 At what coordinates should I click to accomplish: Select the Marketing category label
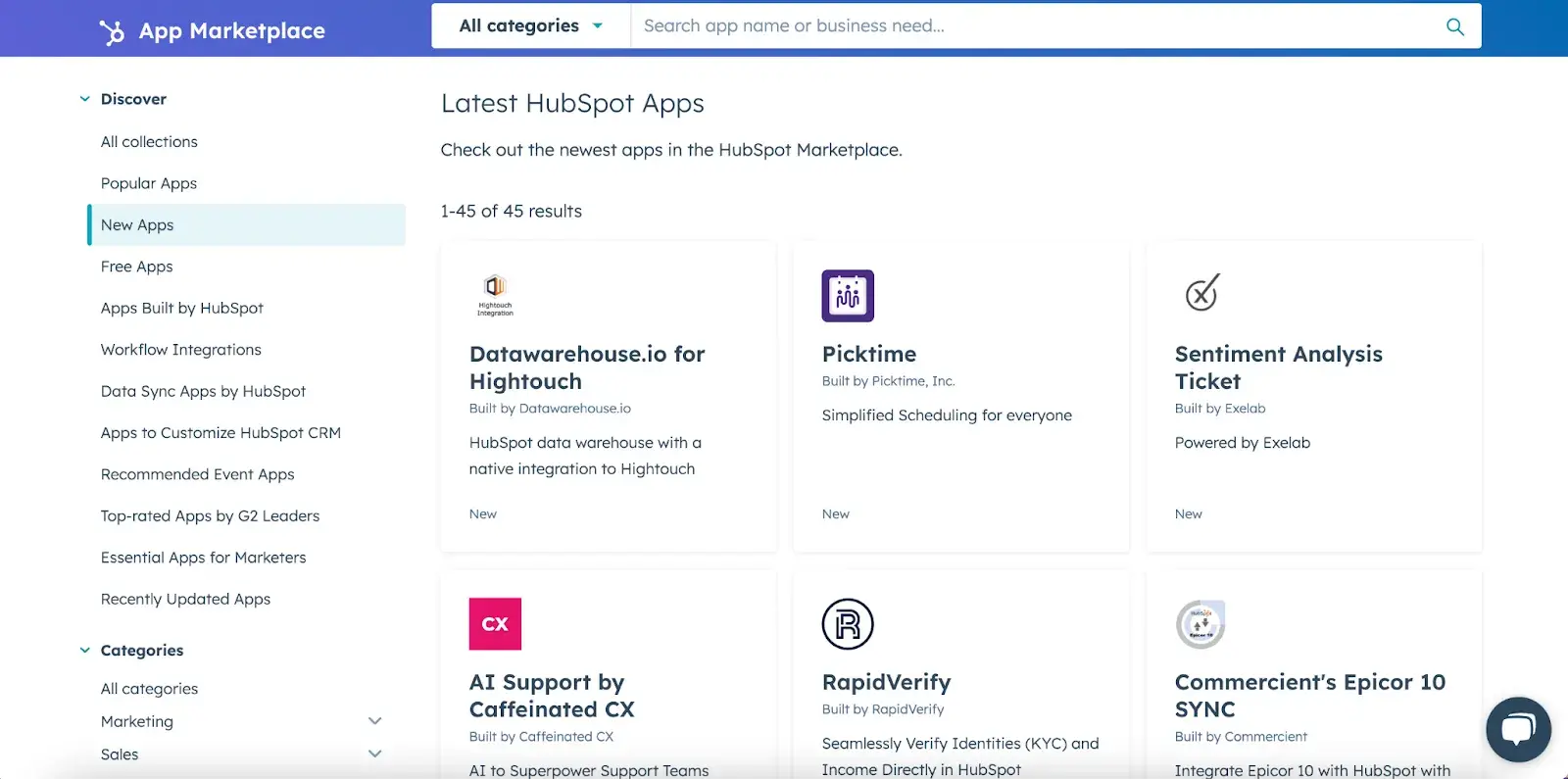point(137,722)
